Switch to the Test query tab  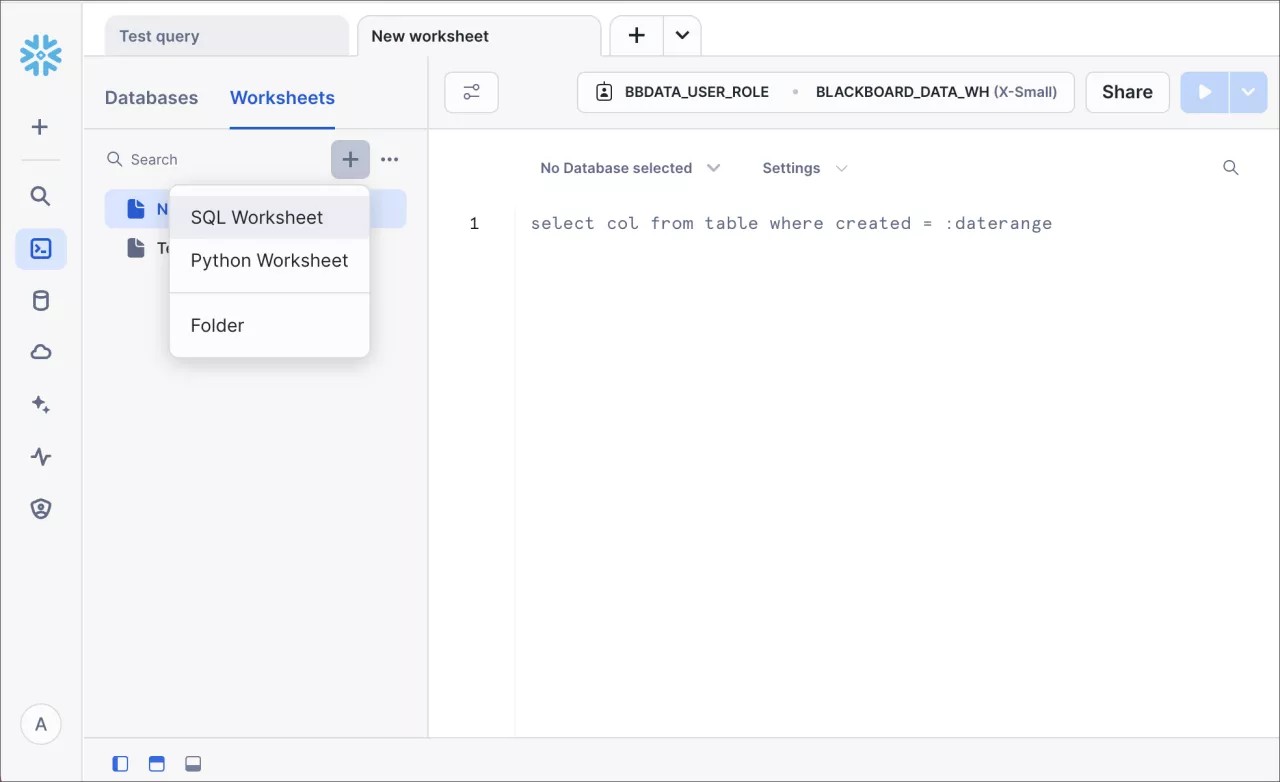[159, 36]
